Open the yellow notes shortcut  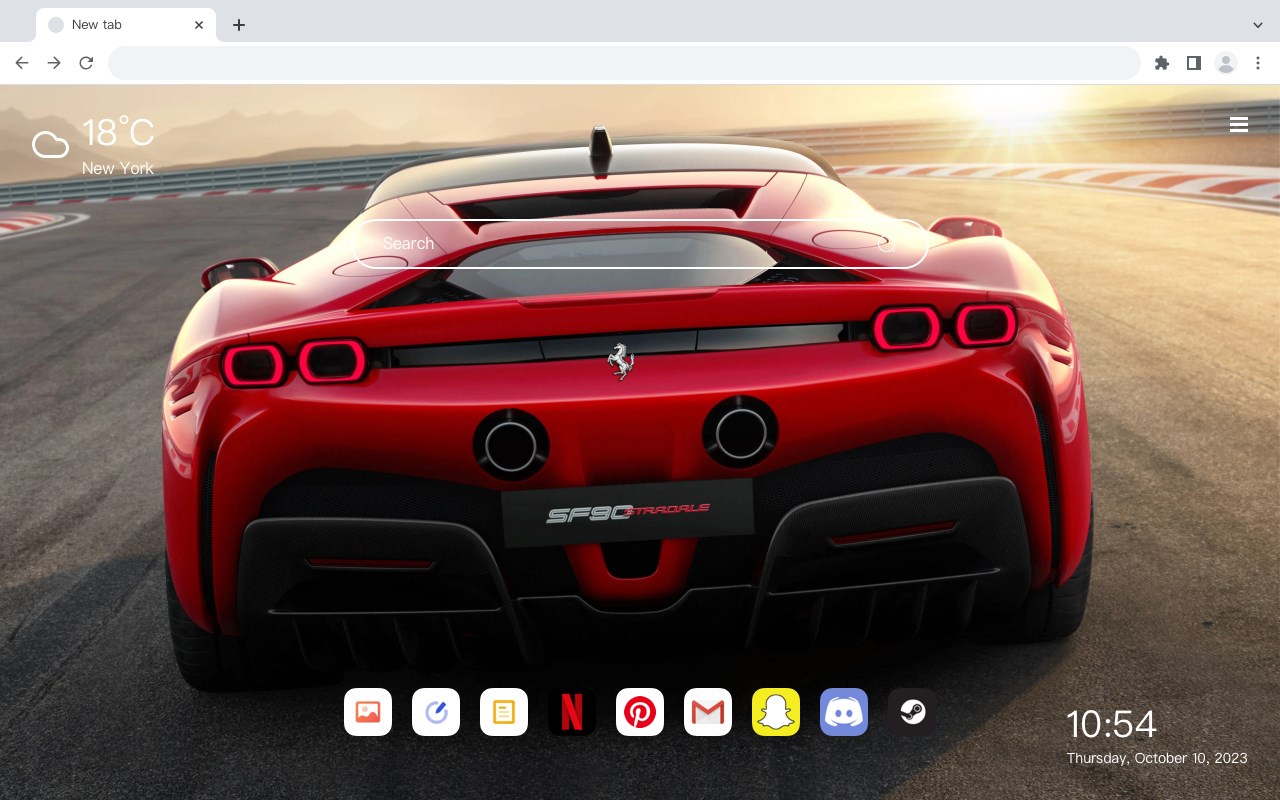pyautogui.click(x=504, y=712)
